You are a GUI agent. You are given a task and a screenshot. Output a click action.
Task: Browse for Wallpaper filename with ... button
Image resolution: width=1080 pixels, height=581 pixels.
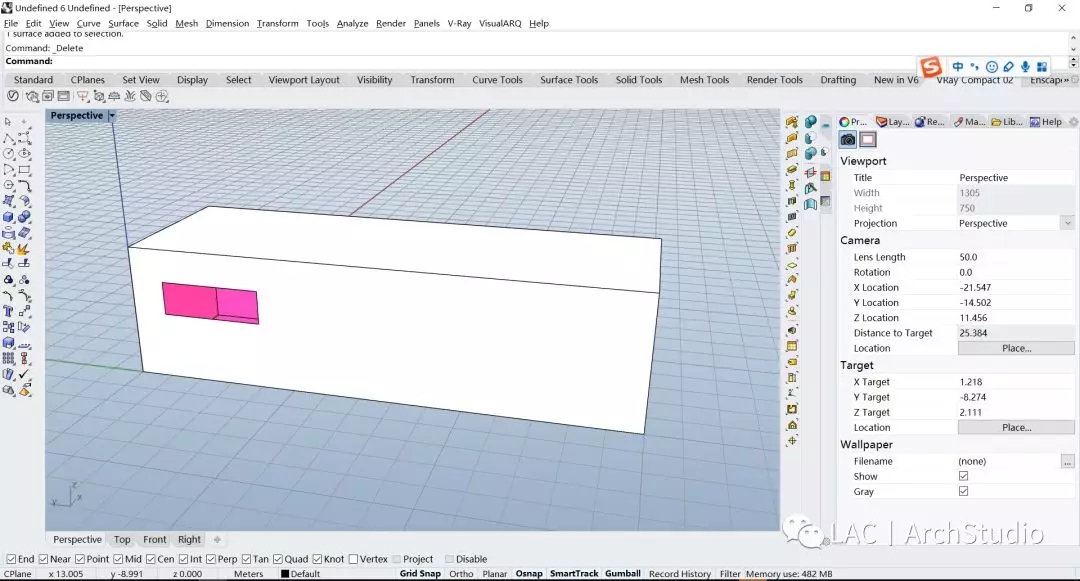pyautogui.click(x=1068, y=461)
